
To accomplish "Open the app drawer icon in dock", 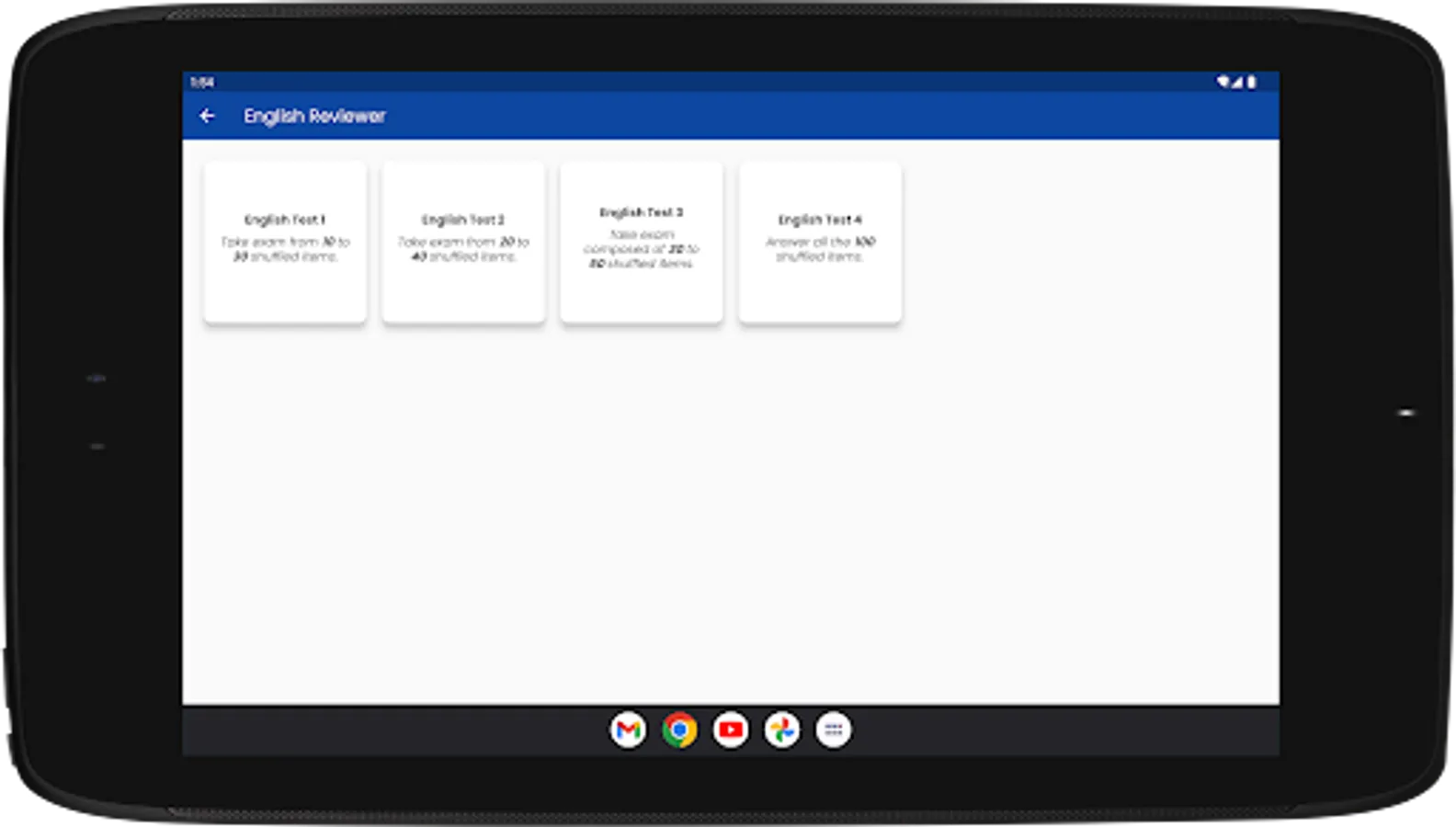I will point(834,731).
